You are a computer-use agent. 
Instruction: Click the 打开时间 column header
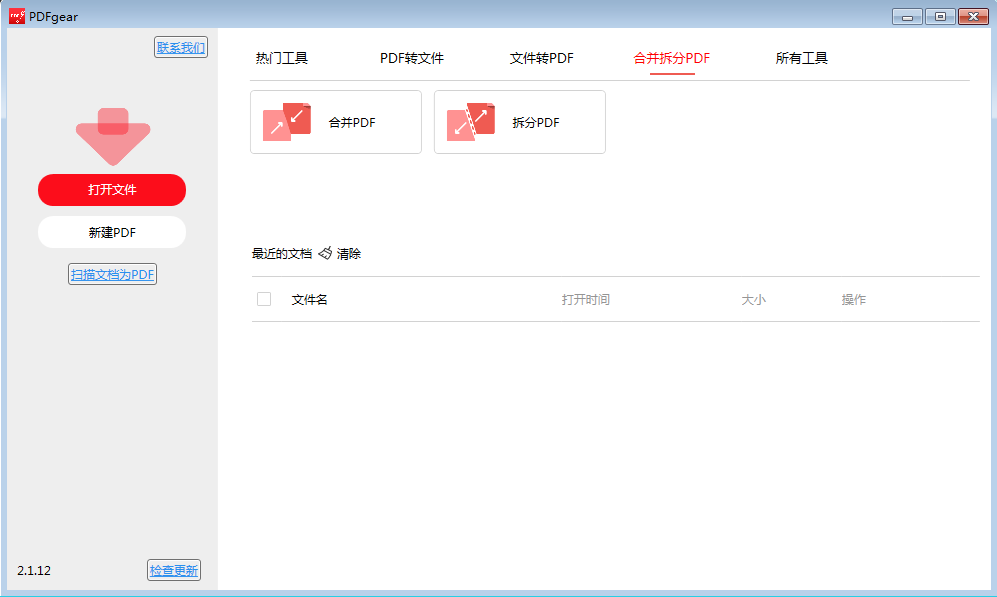coord(585,300)
